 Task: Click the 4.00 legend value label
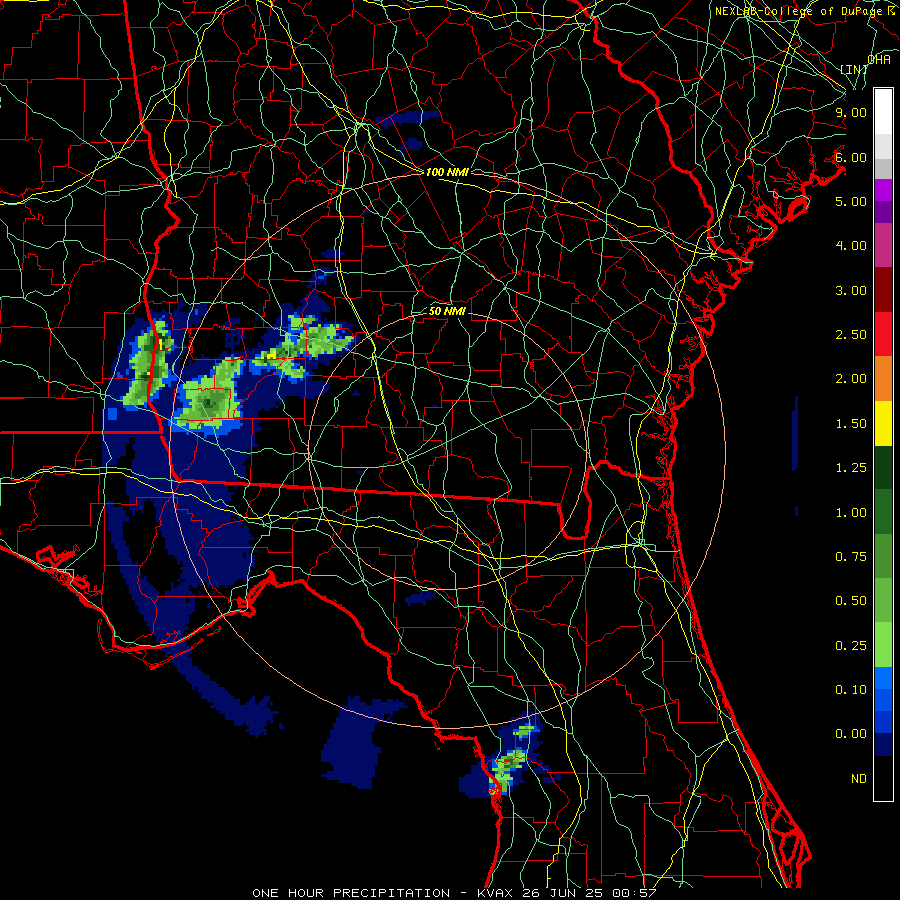tap(851, 246)
